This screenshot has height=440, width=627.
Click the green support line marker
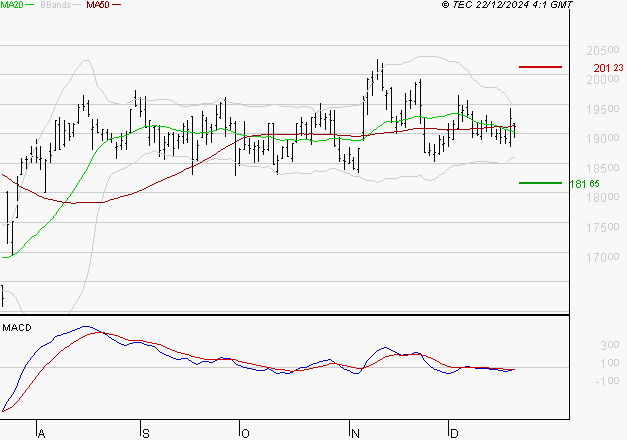(540, 183)
